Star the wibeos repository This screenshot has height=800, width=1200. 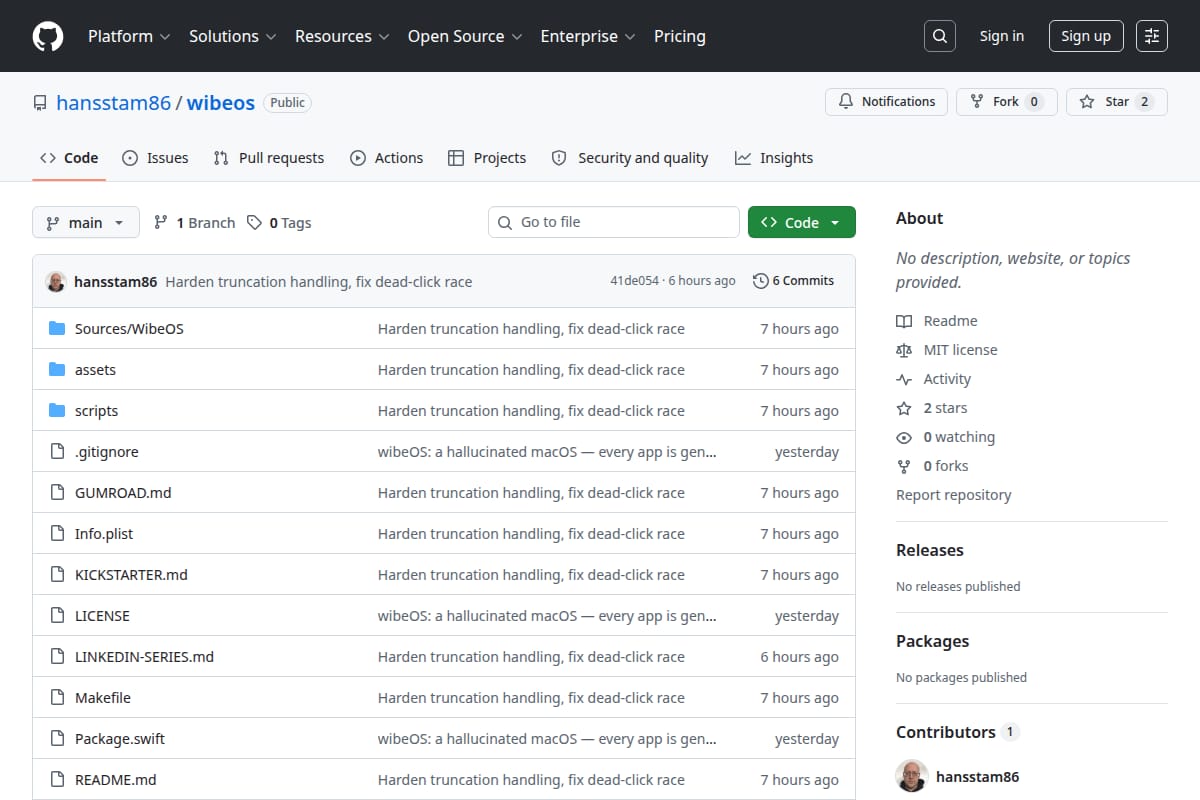click(1117, 102)
